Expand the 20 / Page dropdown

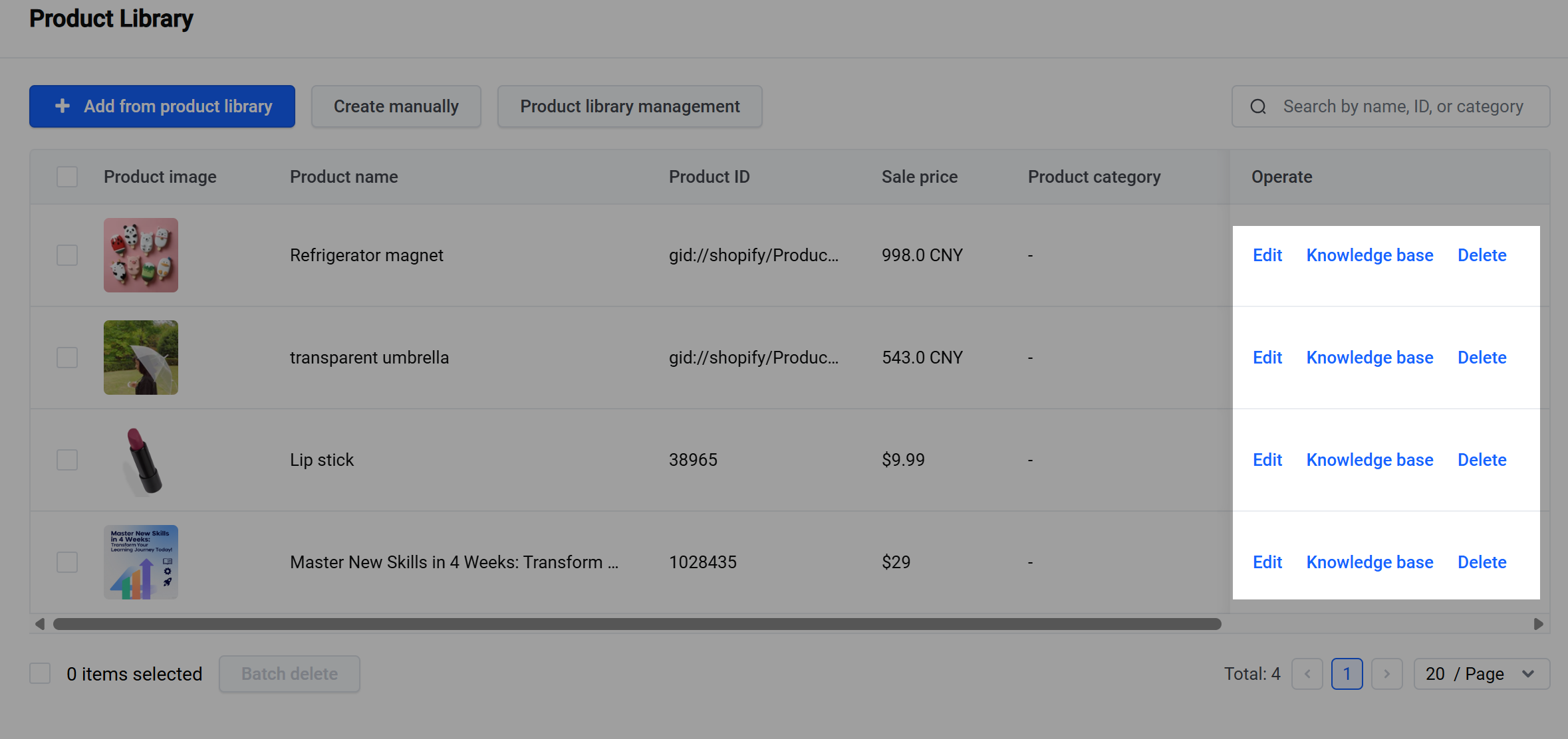click(1482, 674)
